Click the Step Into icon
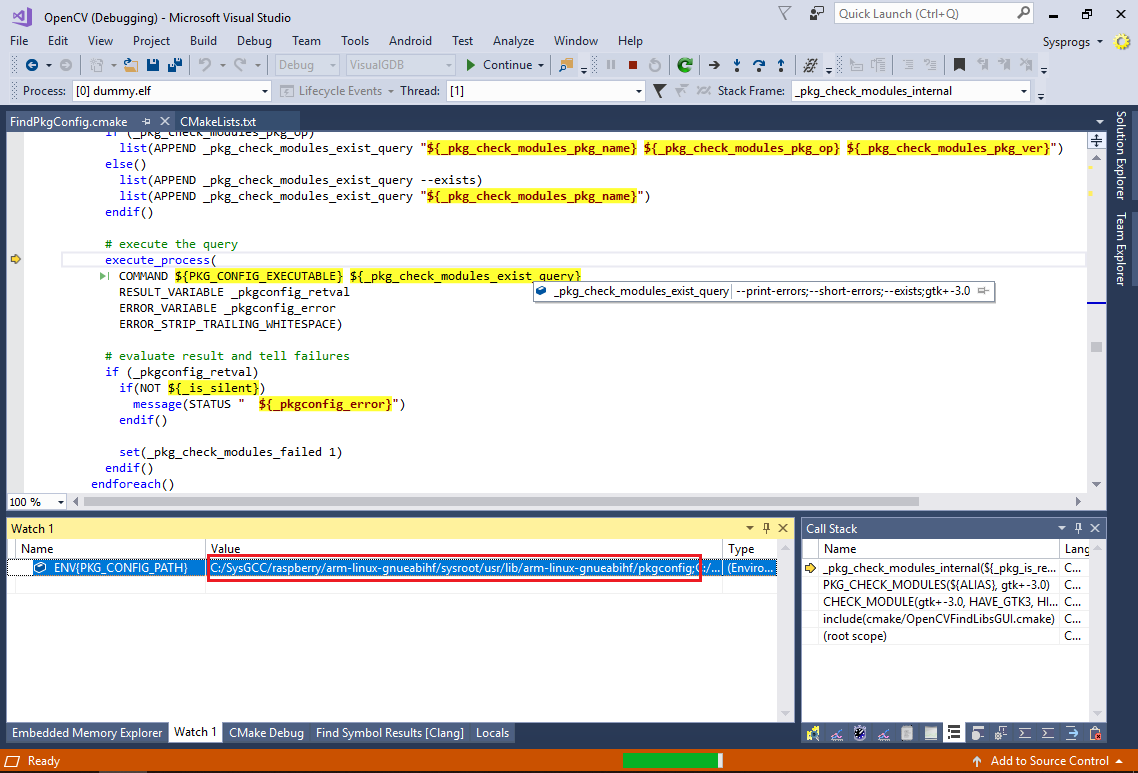 tap(737, 65)
